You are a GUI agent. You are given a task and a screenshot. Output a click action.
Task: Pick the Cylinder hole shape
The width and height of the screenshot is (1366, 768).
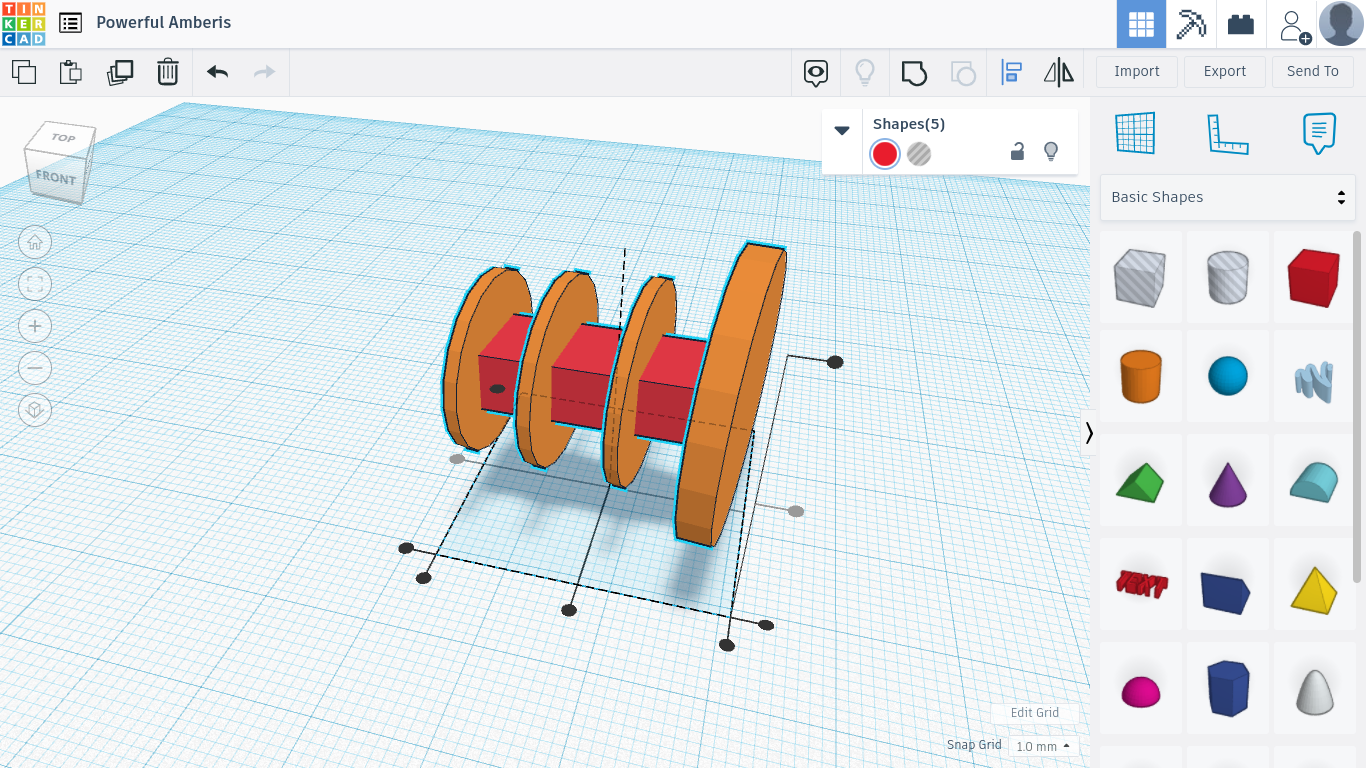(1228, 277)
